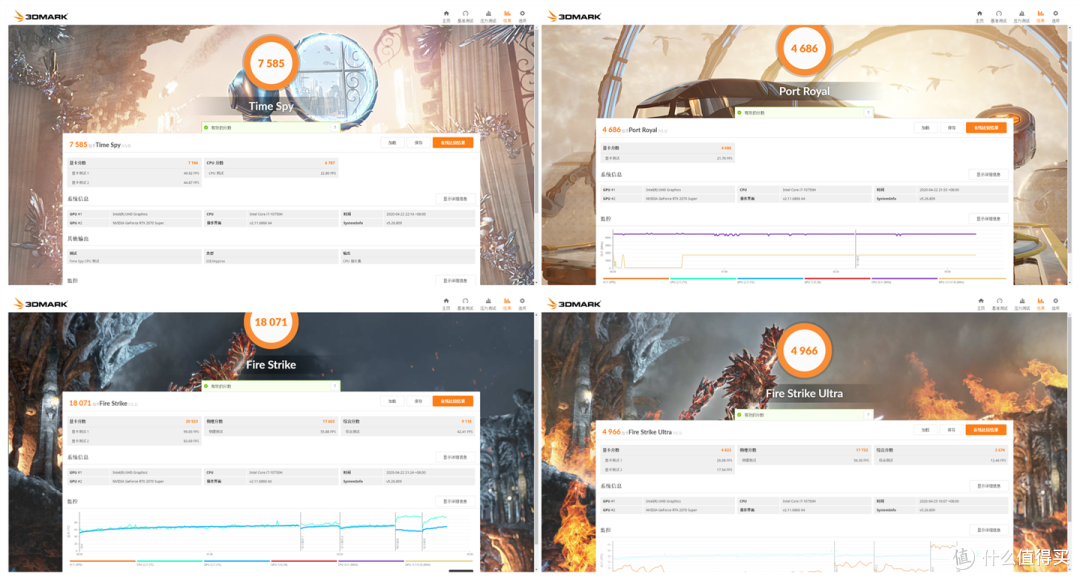1080x580 pixels.
Task: Click the Load button in Time Spy result
Action: click(x=393, y=143)
